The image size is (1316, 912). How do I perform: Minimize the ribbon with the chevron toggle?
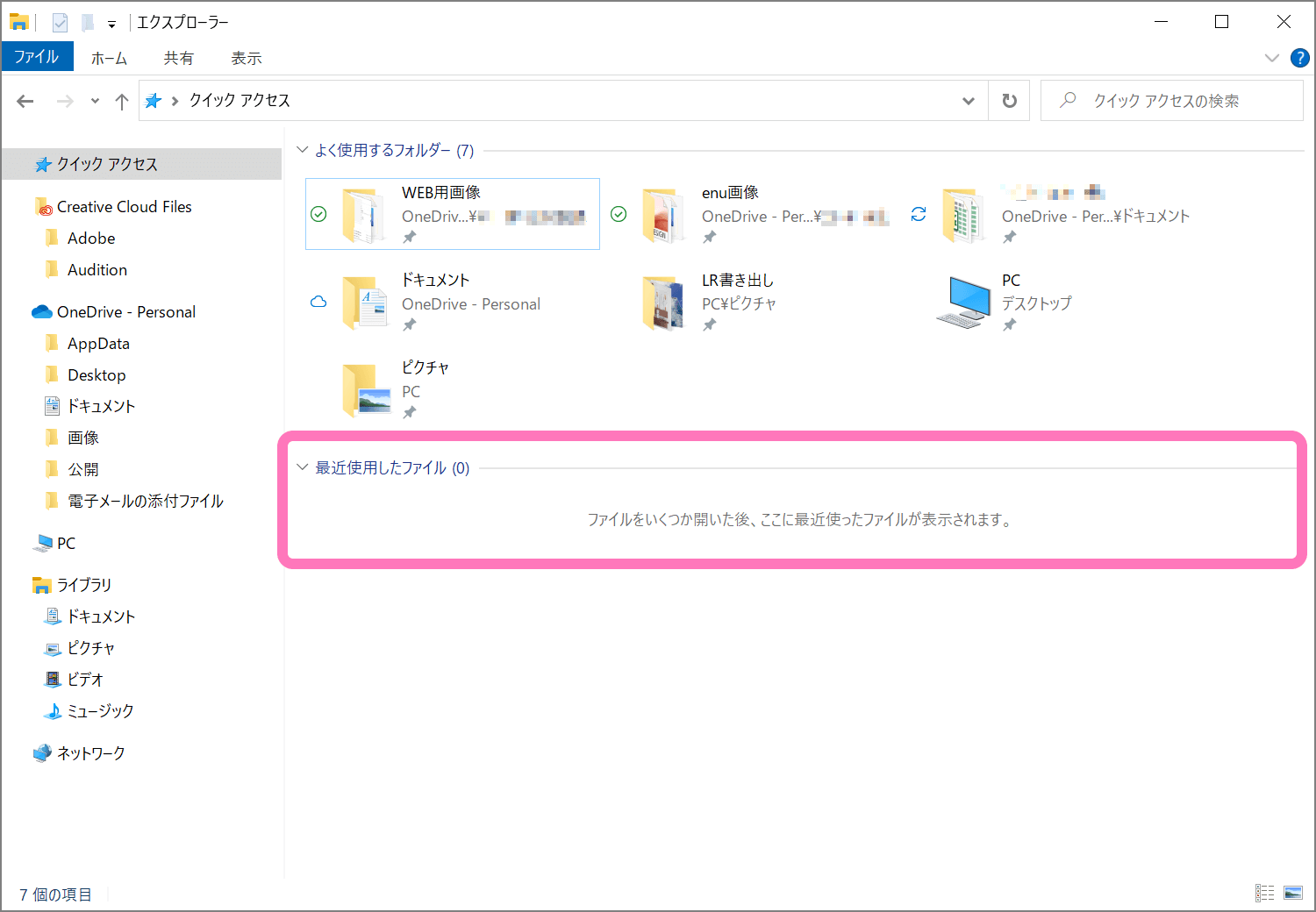click(1272, 57)
